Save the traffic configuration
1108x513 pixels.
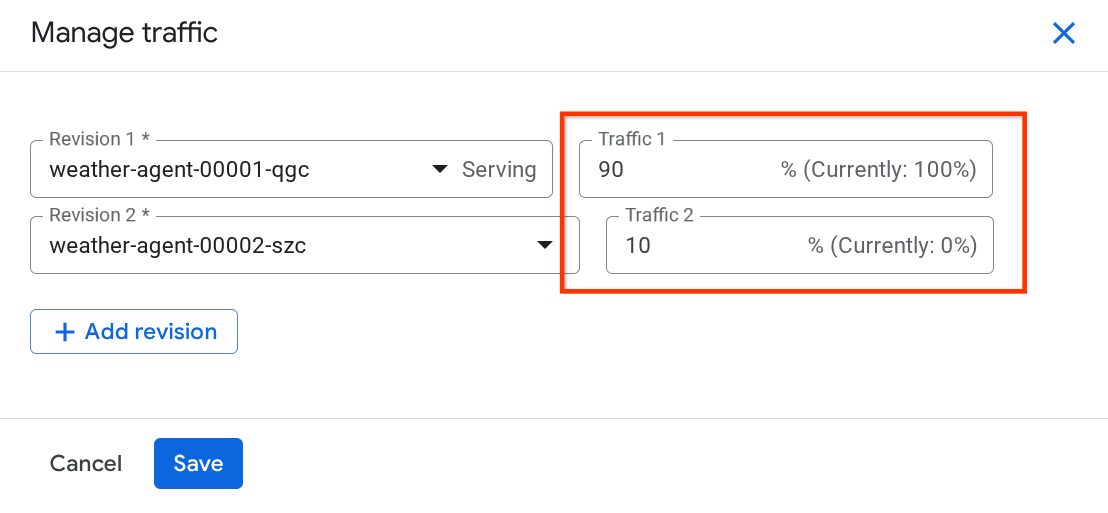198,464
